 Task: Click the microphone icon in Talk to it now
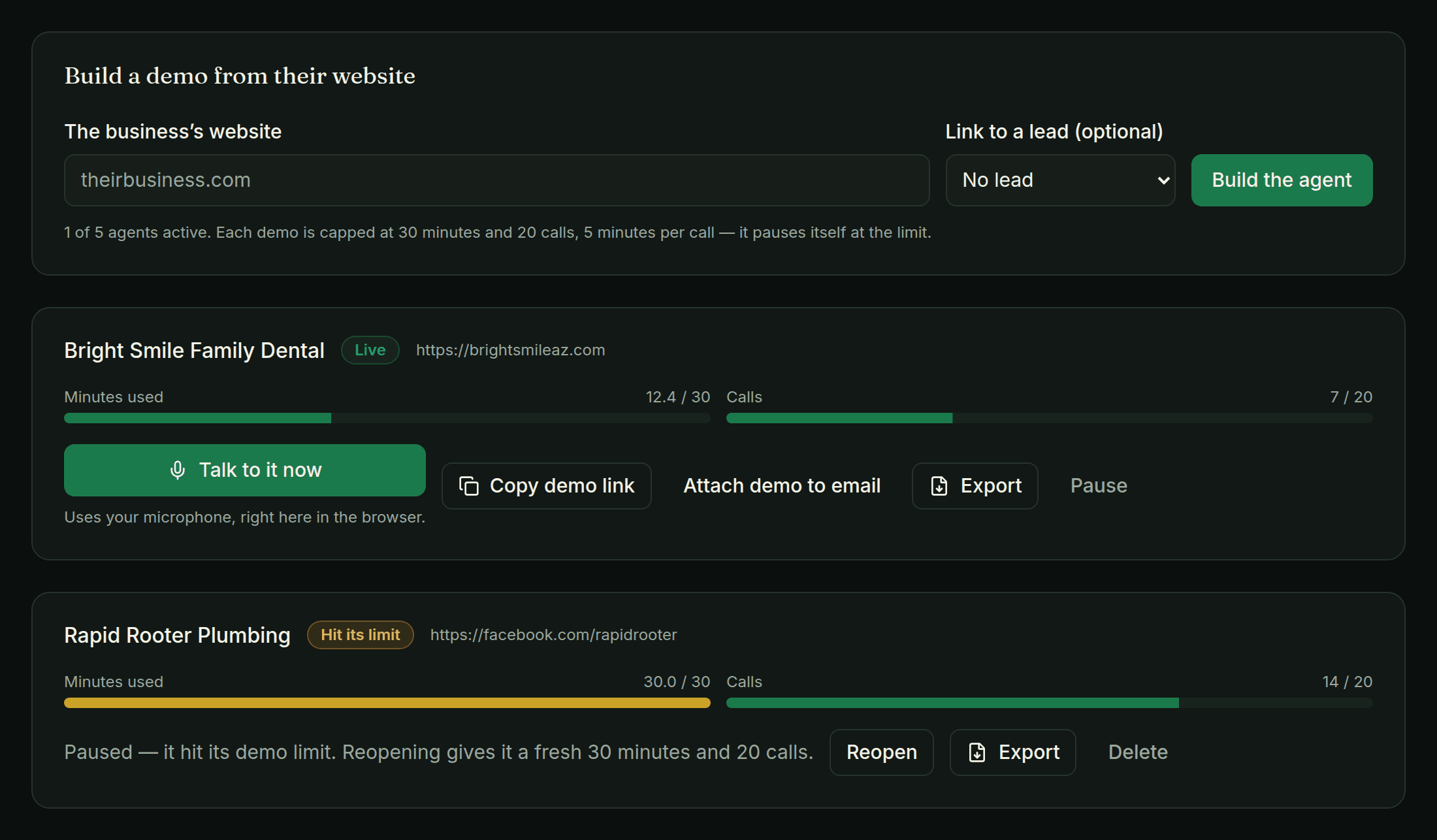pyautogui.click(x=178, y=470)
